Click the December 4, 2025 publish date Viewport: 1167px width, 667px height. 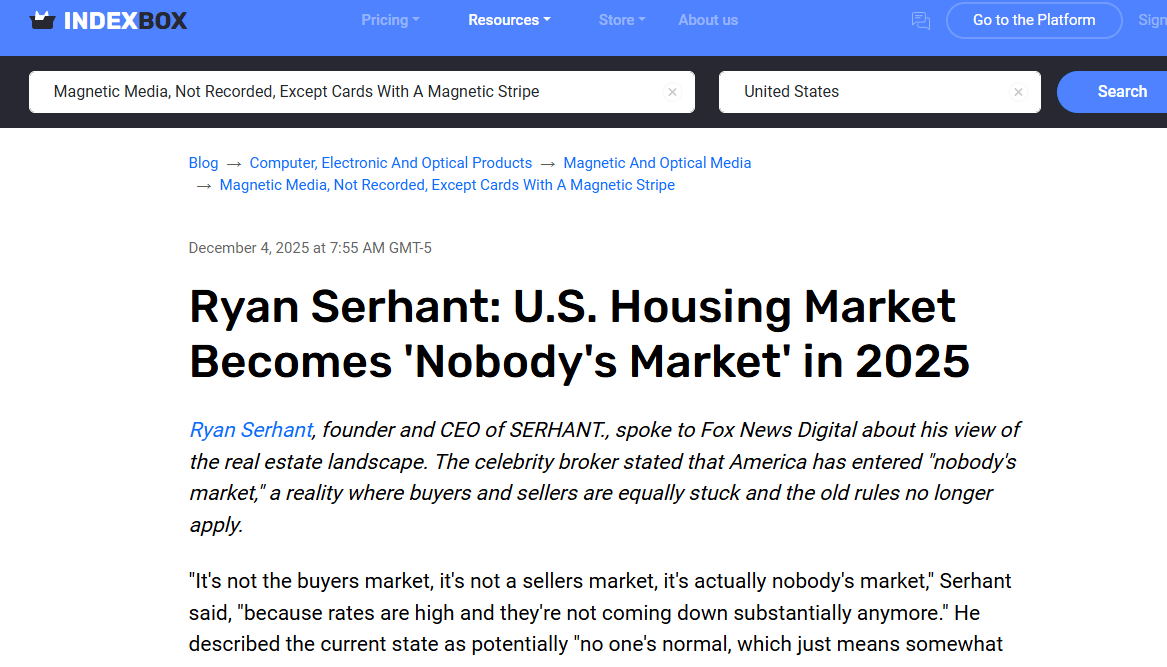coord(310,248)
